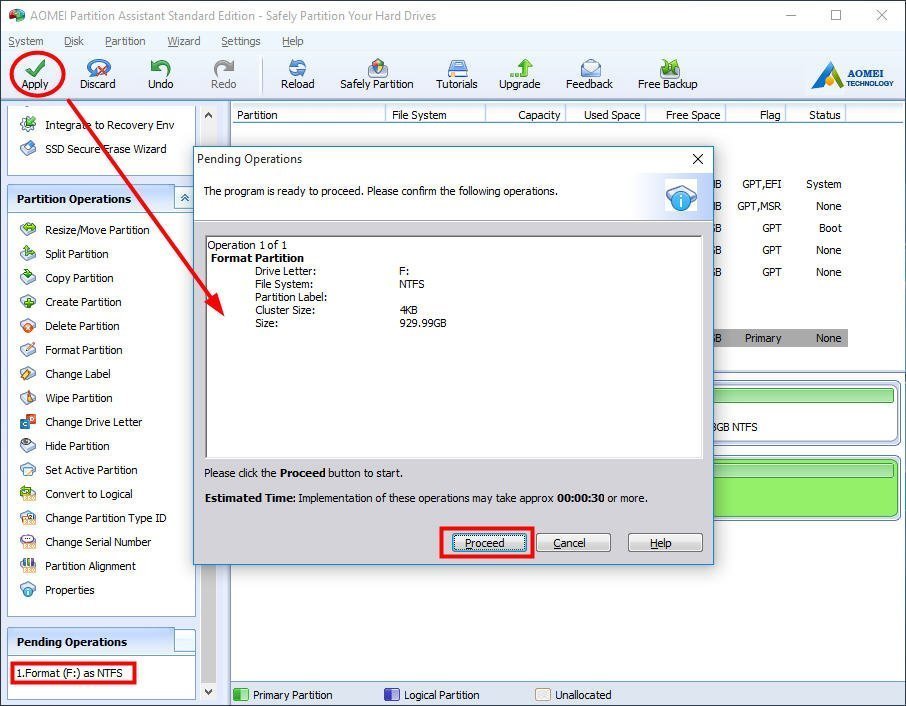The image size is (906, 706).
Task: Select Wipe Partition operation
Action: click(66, 398)
